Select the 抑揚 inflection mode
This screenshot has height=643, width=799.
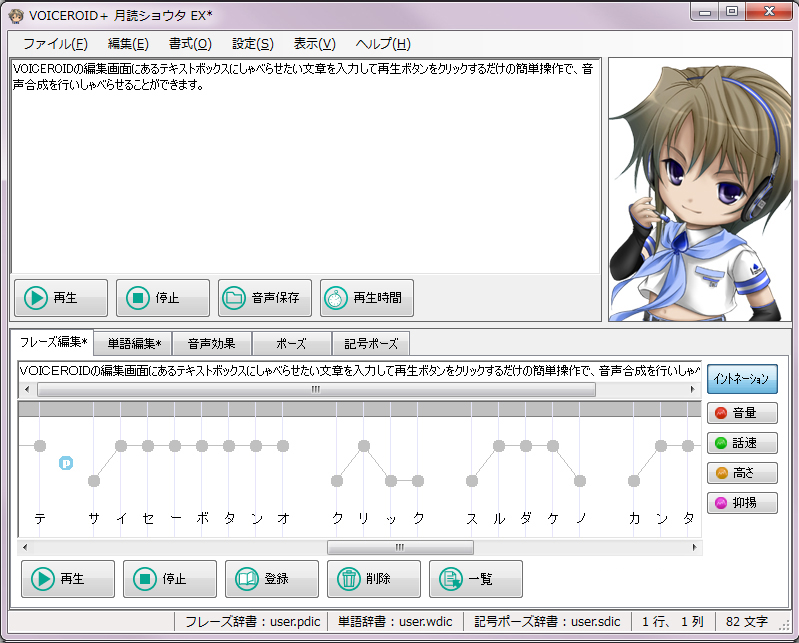[742, 503]
